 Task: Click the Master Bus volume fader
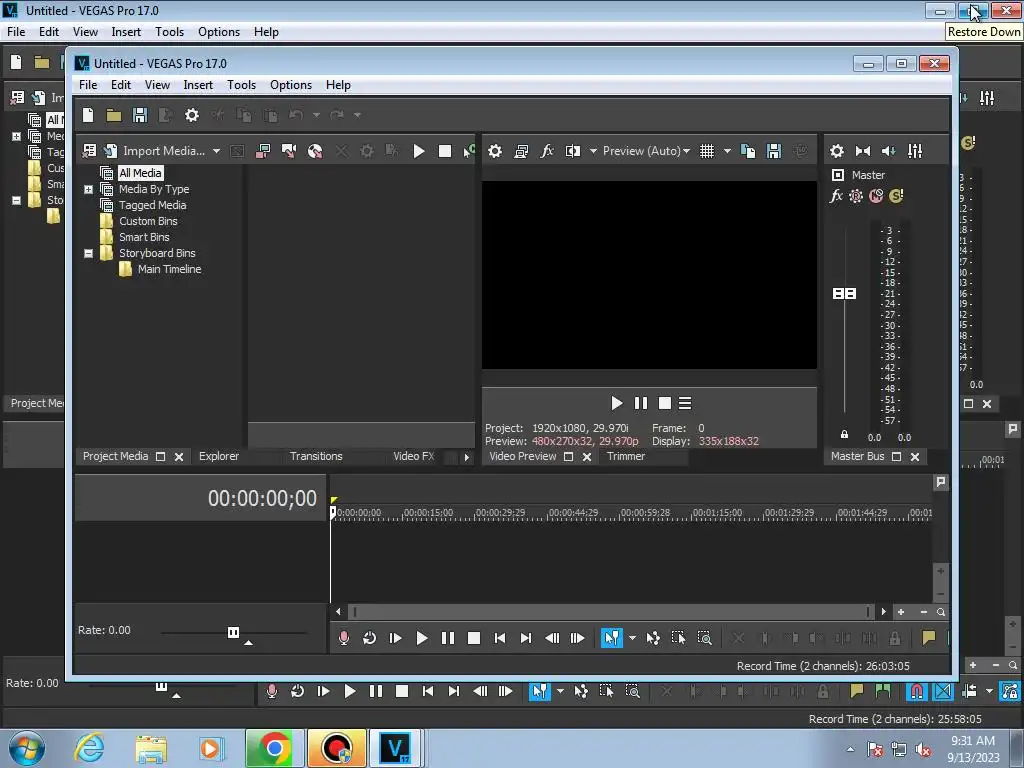pos(844,293)
